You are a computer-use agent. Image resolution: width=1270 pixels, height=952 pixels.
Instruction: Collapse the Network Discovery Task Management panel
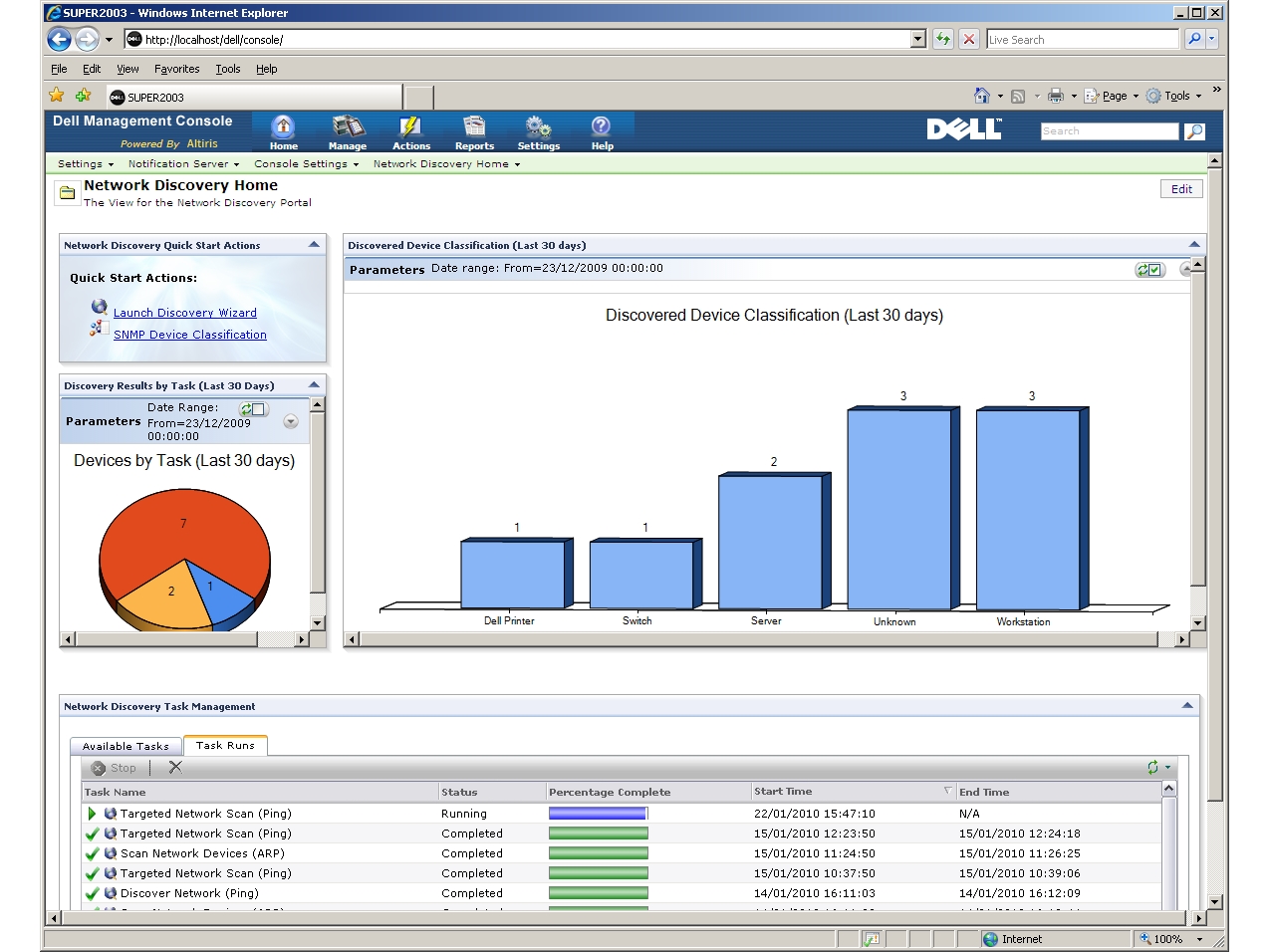tap(1186, 706)
